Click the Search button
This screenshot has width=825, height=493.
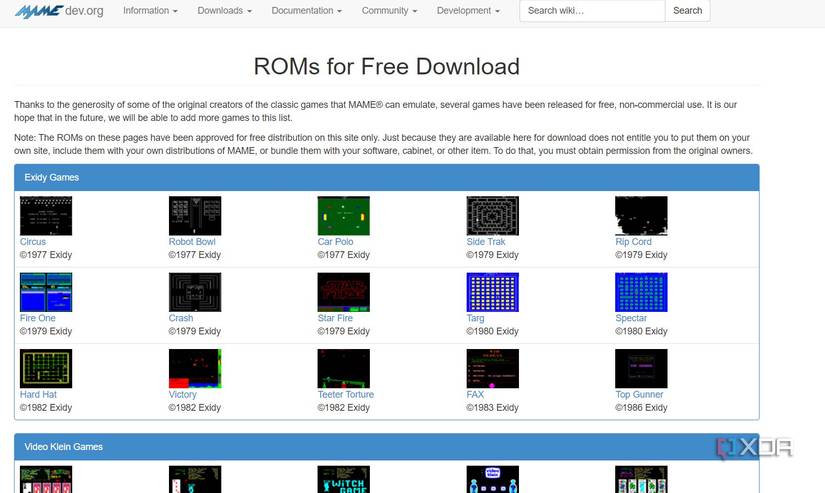click(x=687, y=11)
